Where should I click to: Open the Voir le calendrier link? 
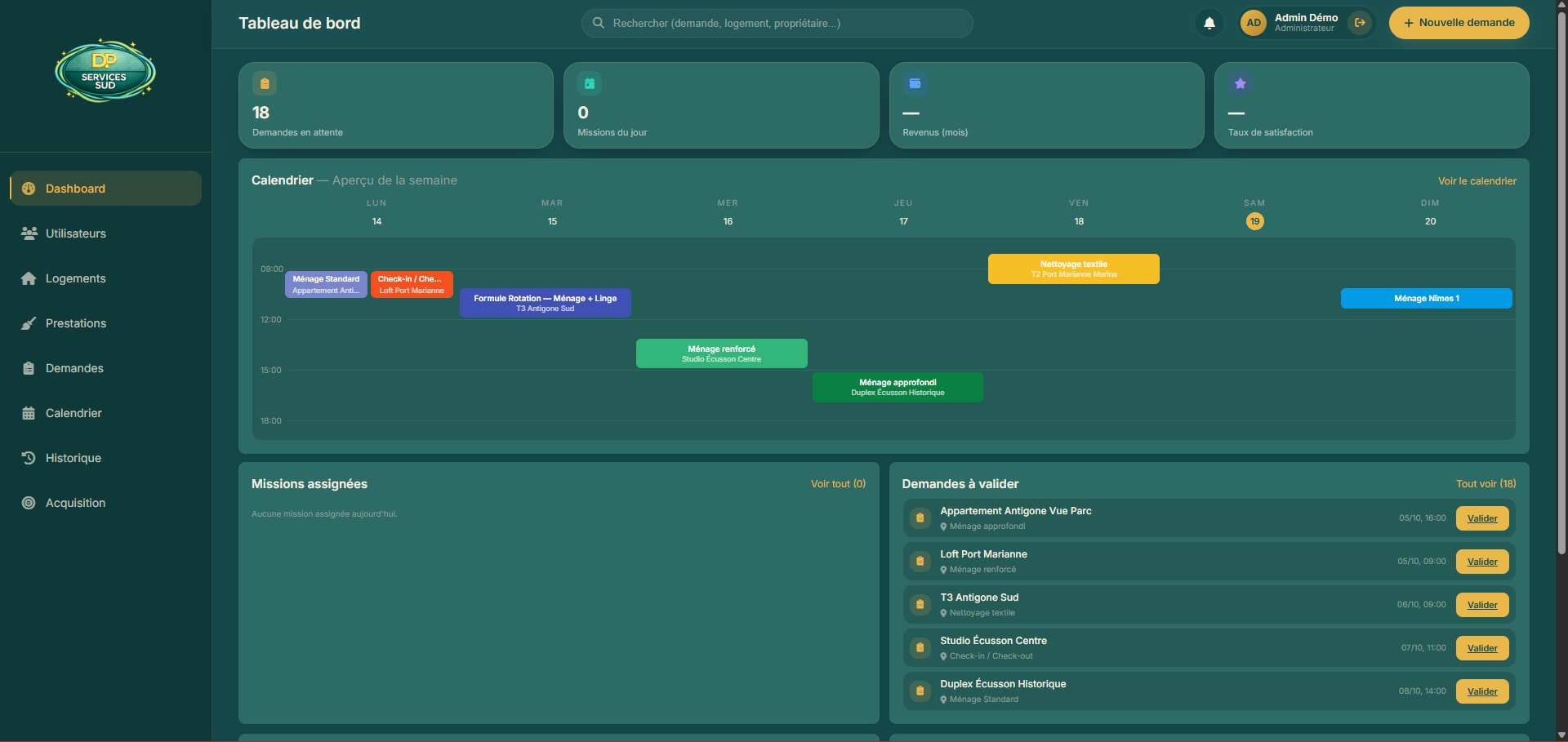tap(1477, 181)
